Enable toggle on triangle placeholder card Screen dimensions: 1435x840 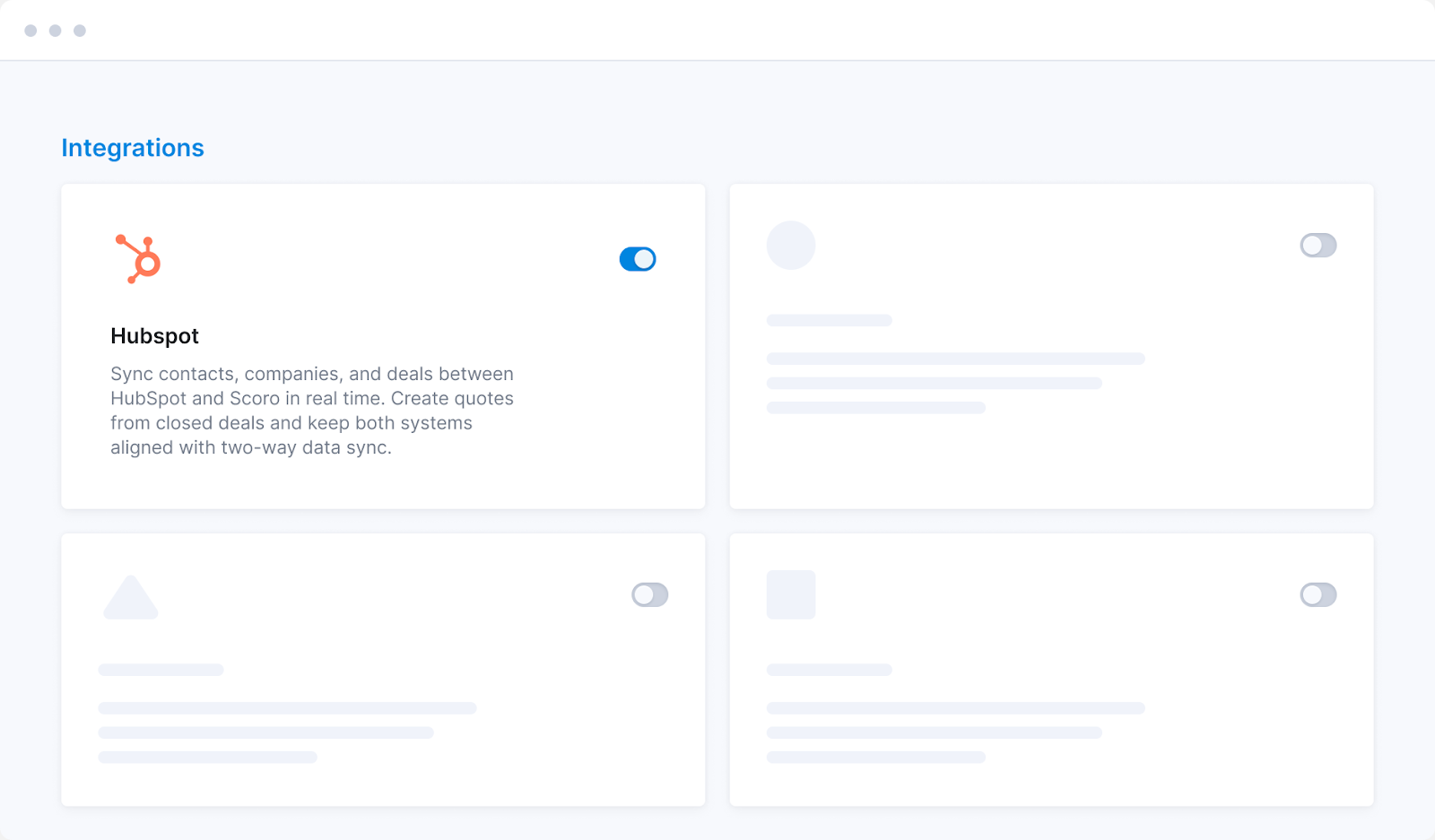pyautogui.click(x=650, y=595)
